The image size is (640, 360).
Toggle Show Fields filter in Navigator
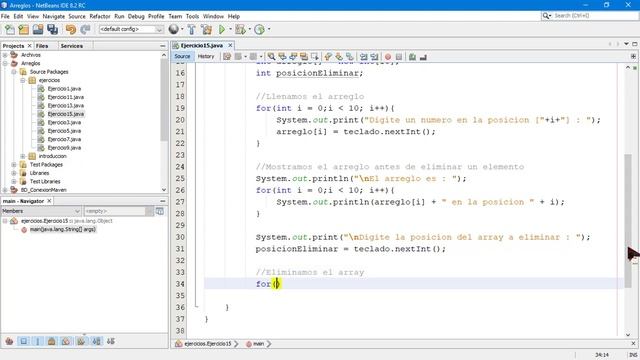click(x=23, y=341)
